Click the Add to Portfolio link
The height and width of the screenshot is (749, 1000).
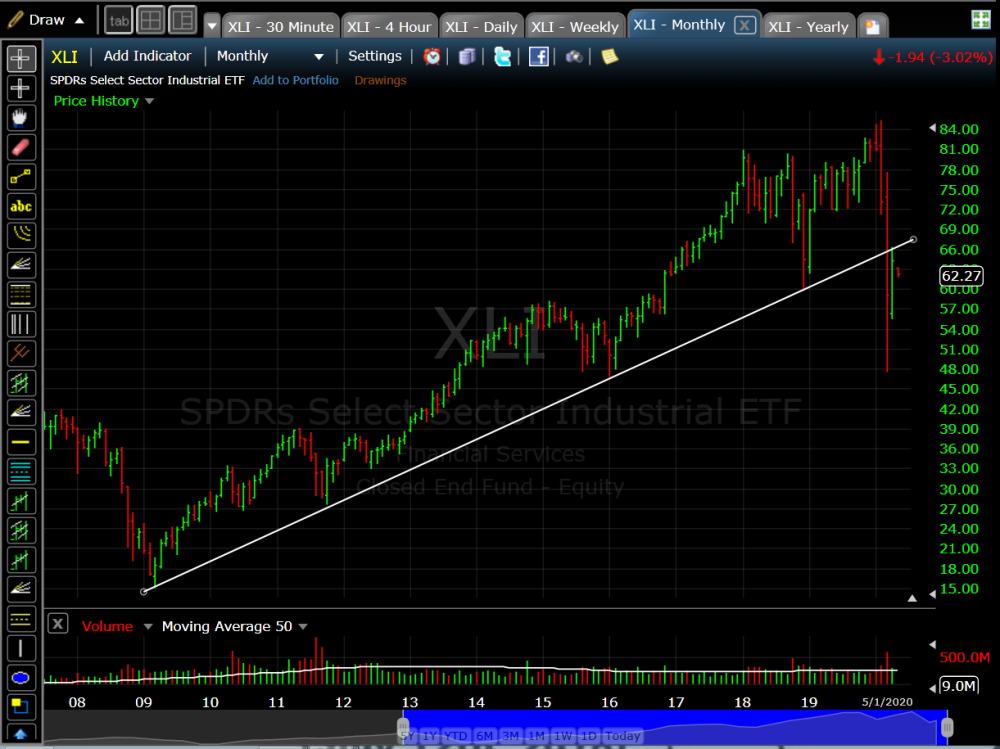click(x=295, y=80)
